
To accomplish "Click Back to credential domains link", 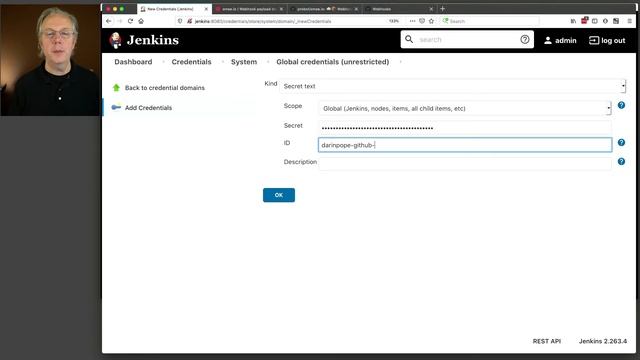I will [164, 88].
